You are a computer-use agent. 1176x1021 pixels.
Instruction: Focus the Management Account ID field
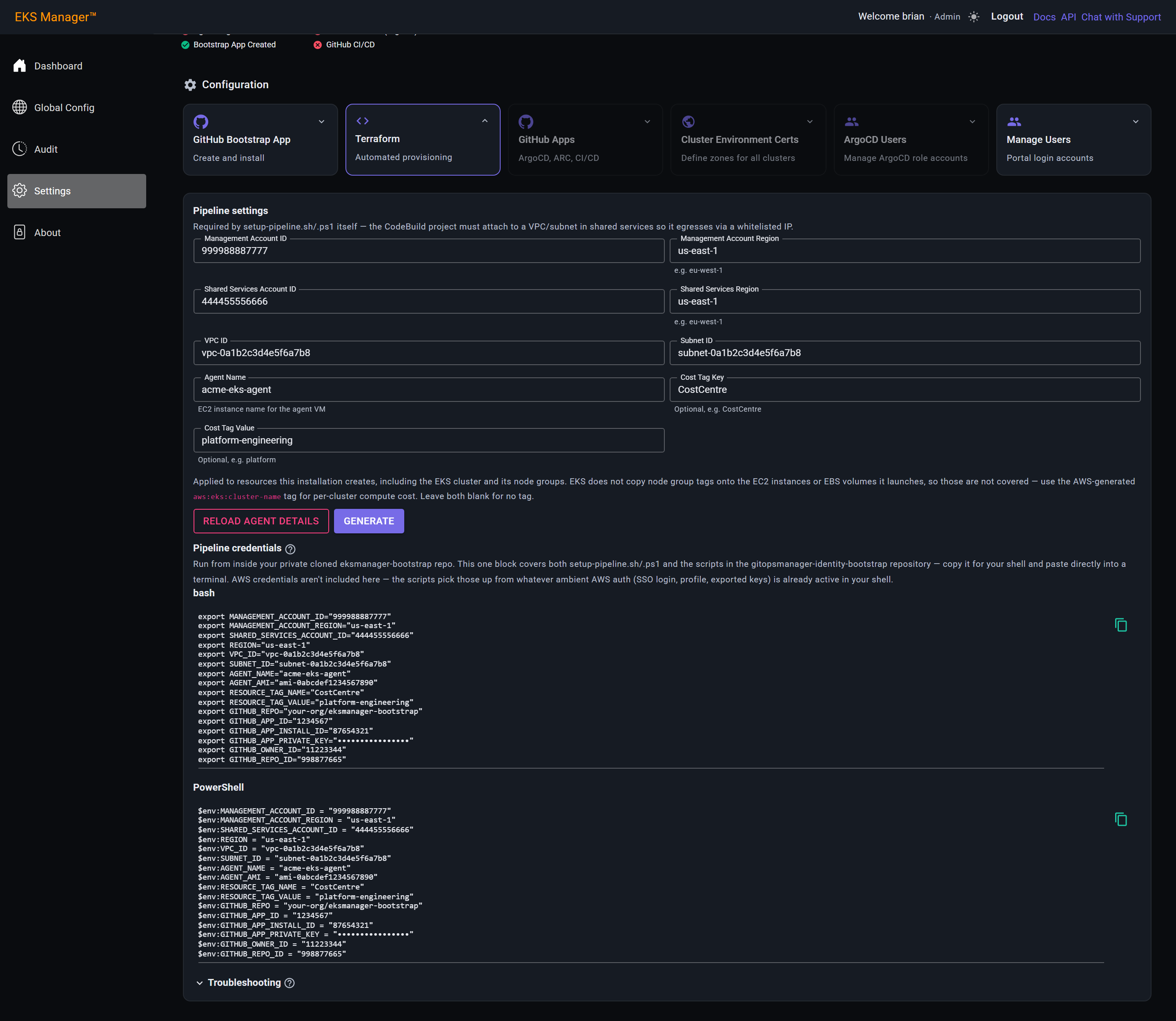coord(428,251)
